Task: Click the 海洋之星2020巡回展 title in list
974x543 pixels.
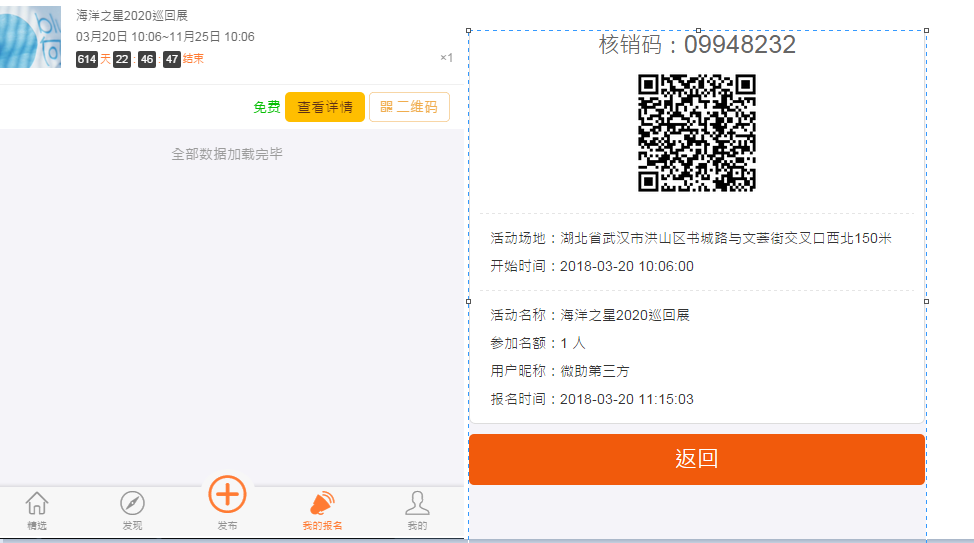Action: pyautogui.click(x=132, y=16)
